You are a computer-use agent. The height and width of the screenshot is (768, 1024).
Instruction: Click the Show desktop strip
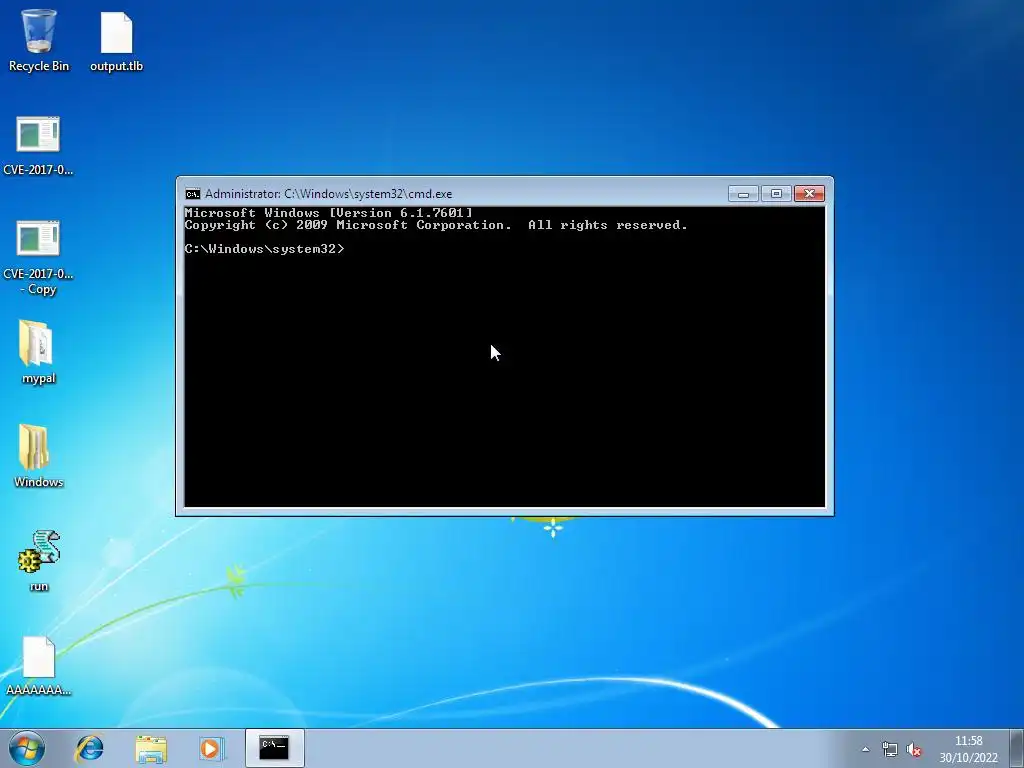[x=1017, y=748]
